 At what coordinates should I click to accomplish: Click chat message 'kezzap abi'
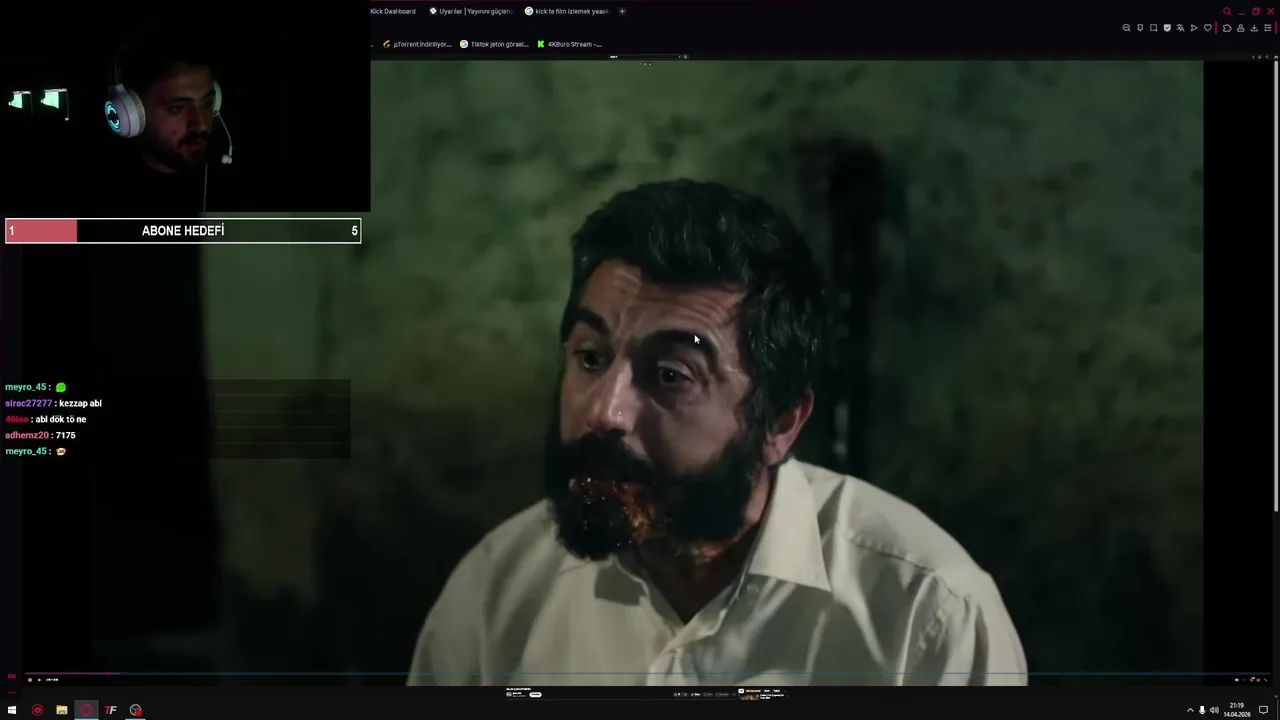(x=80, y=403)
